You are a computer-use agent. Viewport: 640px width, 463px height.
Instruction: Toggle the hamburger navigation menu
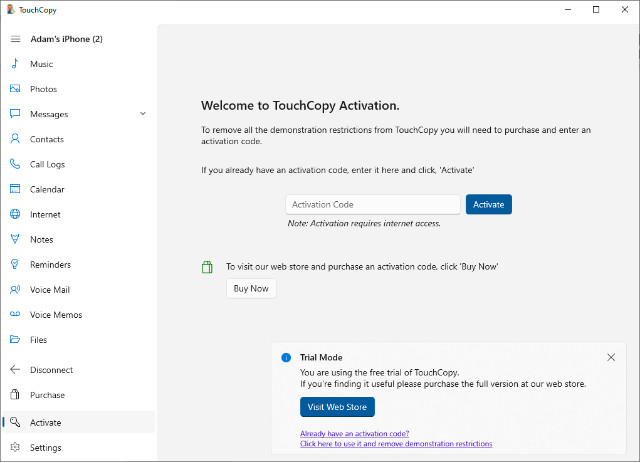(16, 39)
